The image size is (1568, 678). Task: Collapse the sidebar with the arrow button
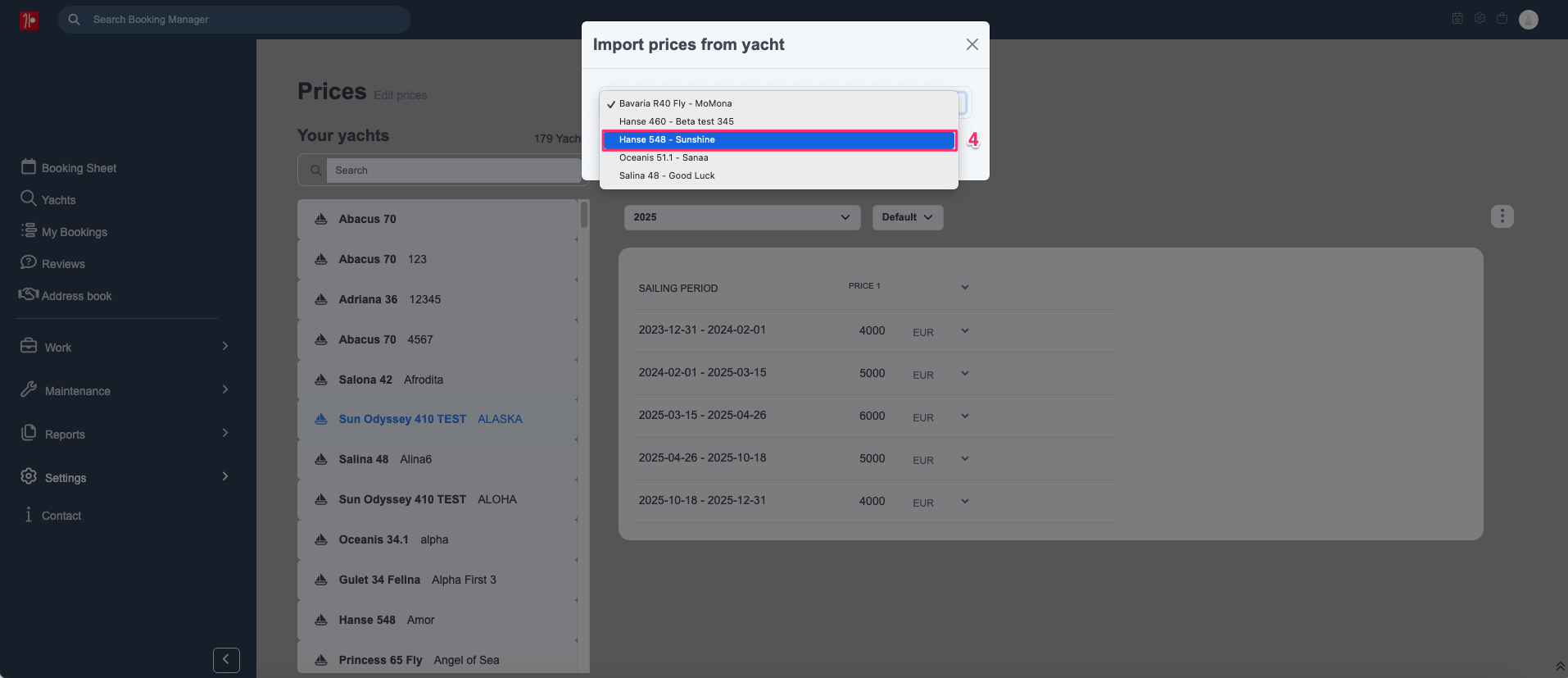pos(226,660)
